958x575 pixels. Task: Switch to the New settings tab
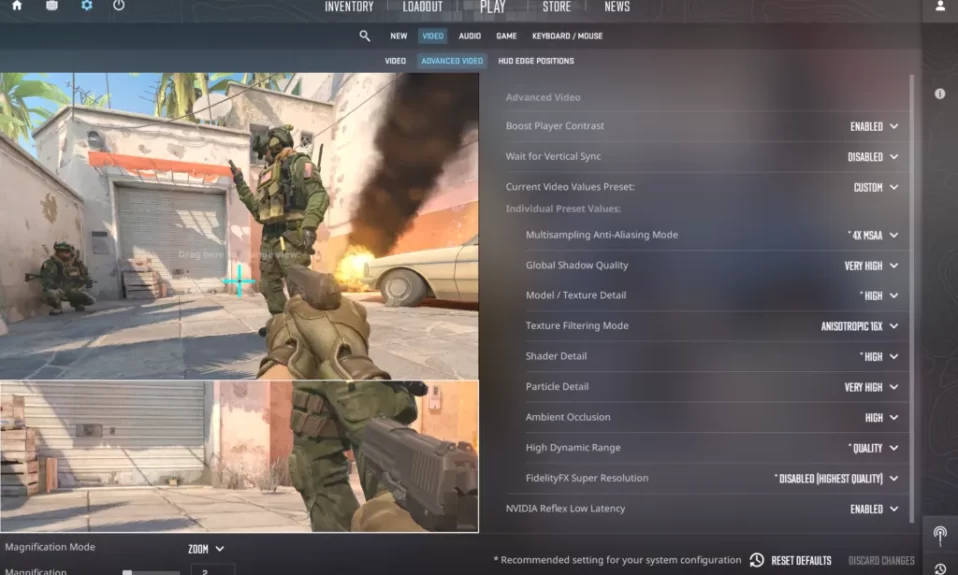coord(398,36)
